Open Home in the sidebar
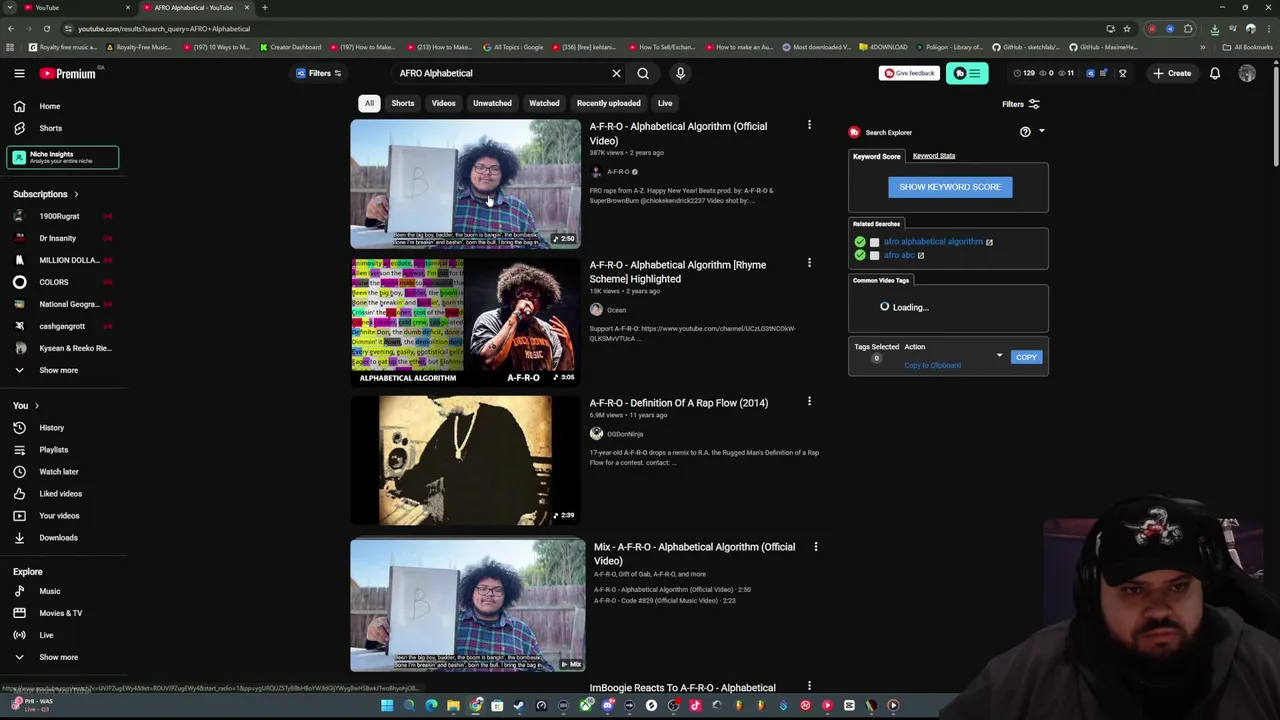Viewport: 1280px width, 720px height. coord(62,106)
